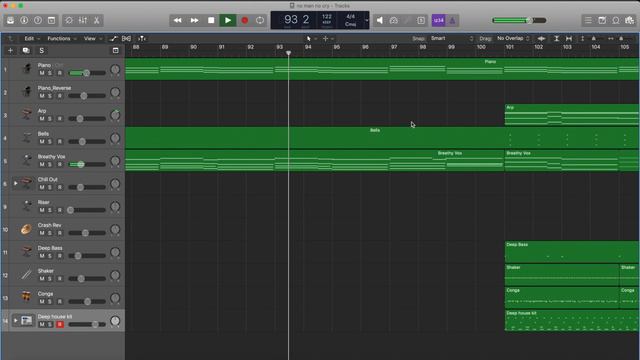Viewport: 640px width, 360px height.
Task: Open the Functions menu
Action: click(62, 38)
